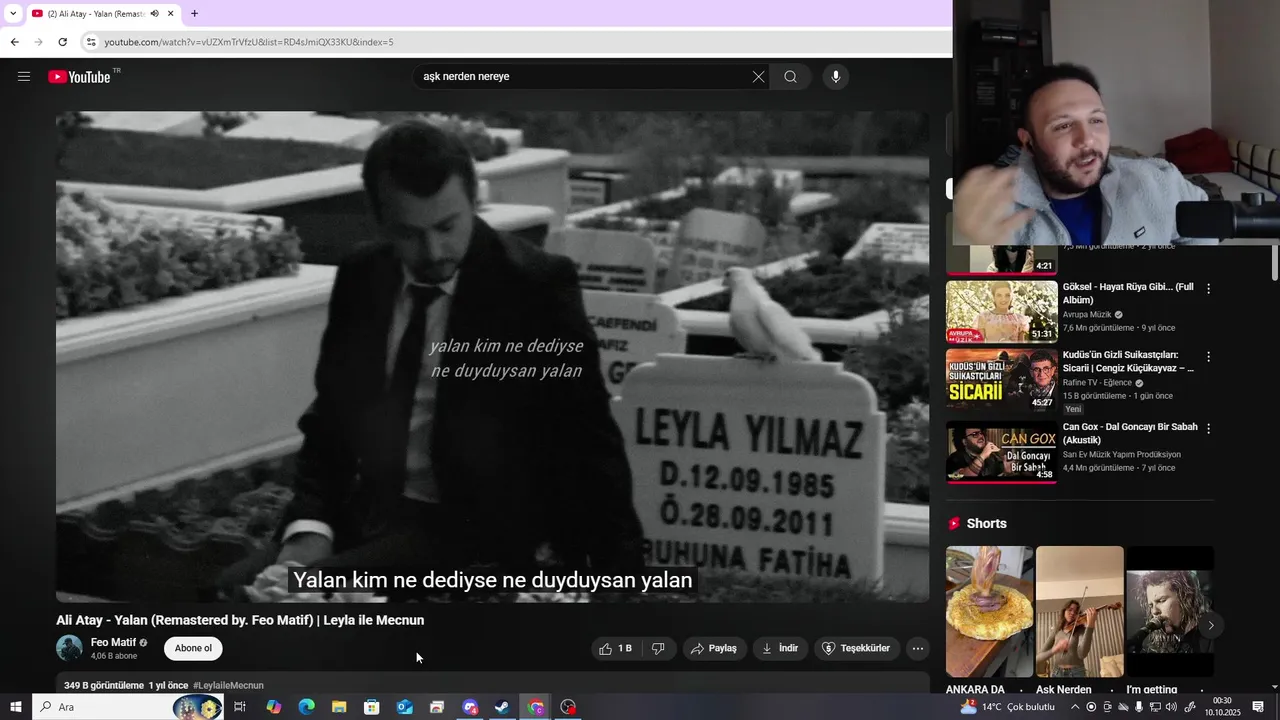
Task: Click San Ev Müzik Yapım Prodüksiyon text
Action: [x=1122, y=454]
